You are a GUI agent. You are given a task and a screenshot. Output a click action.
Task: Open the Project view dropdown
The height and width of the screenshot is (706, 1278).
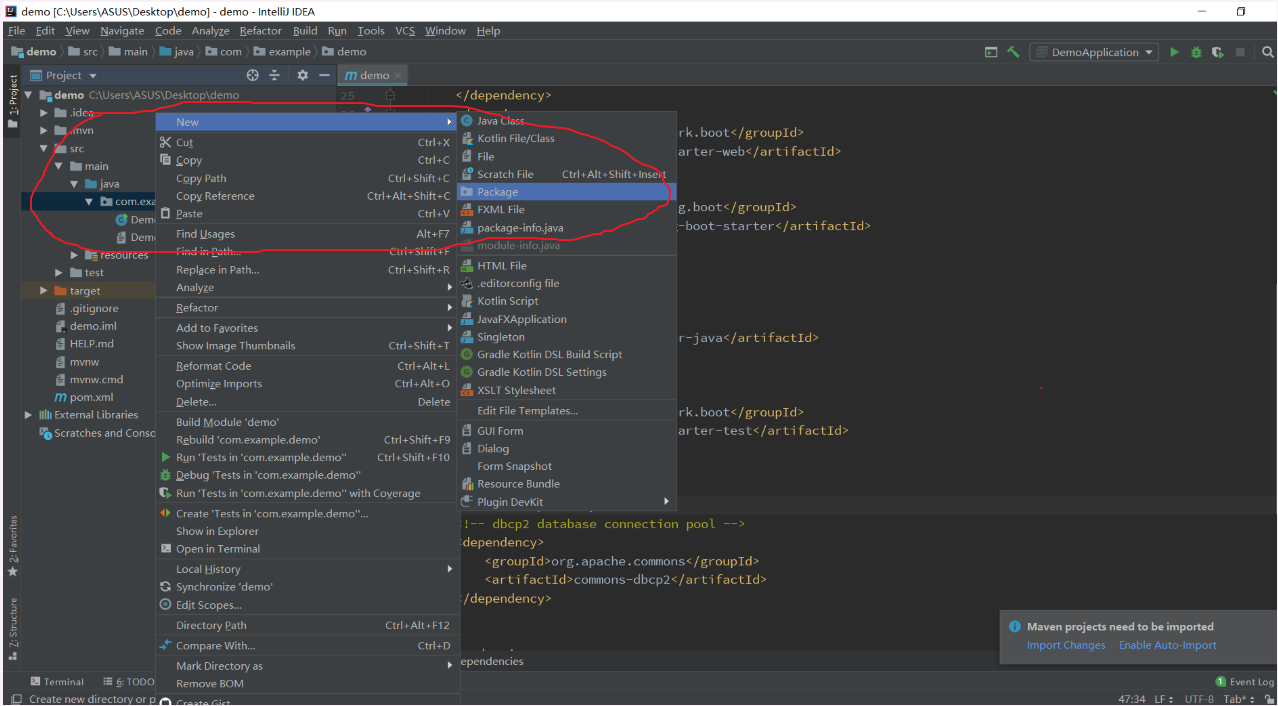(x=64, y=75)
